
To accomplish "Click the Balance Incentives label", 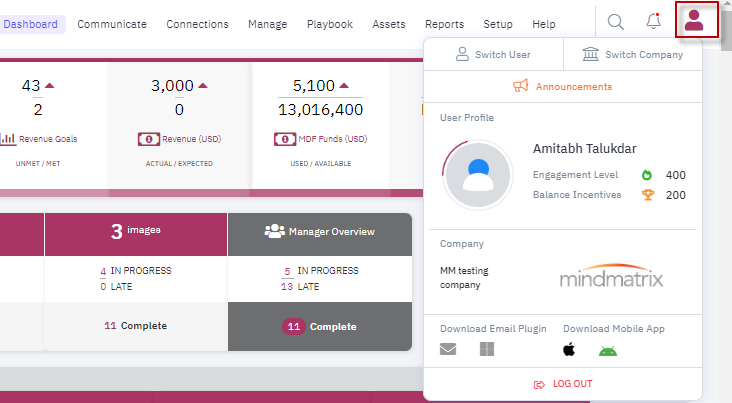I will (x=577, y=195).
